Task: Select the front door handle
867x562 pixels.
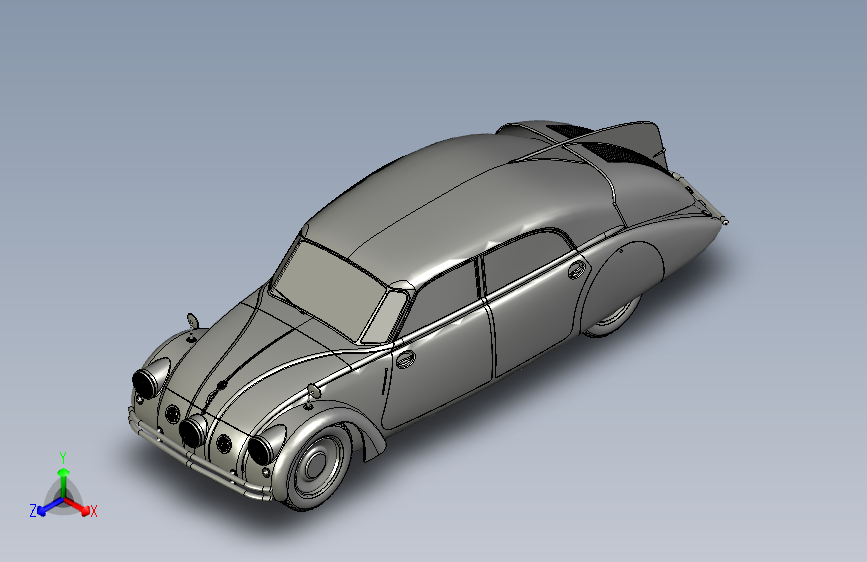Action: [x=406, y=360]
